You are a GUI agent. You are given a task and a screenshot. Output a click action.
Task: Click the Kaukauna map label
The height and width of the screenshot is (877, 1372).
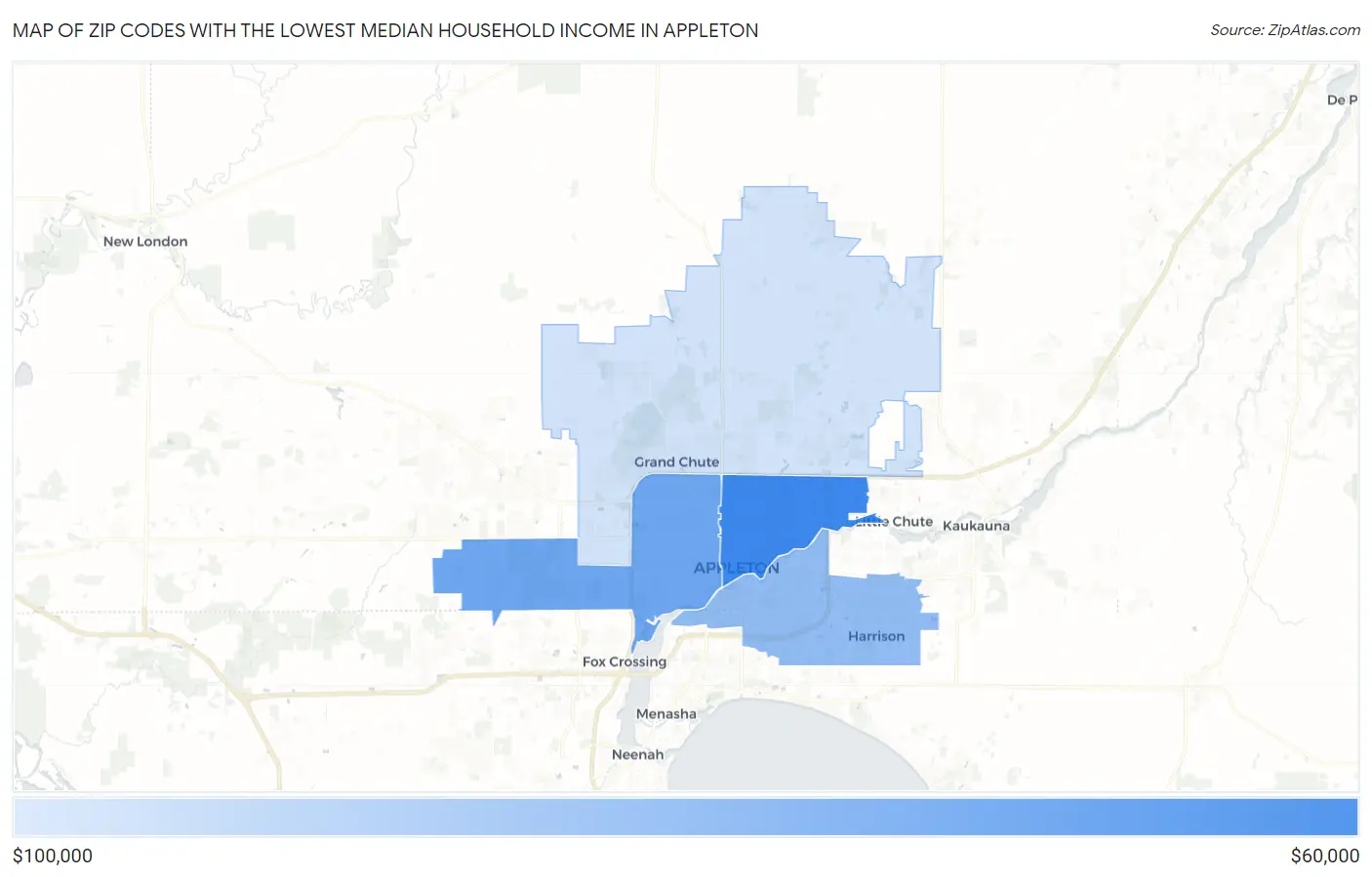click(x=976, y=526)
